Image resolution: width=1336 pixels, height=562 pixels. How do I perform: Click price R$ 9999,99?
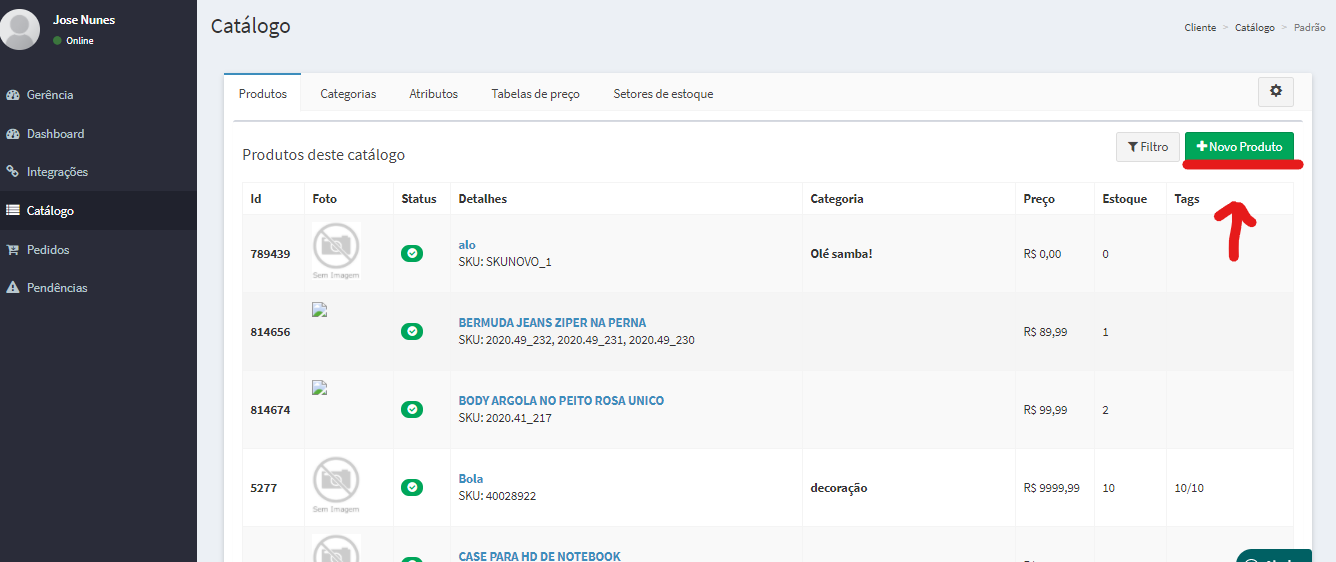1051,488
